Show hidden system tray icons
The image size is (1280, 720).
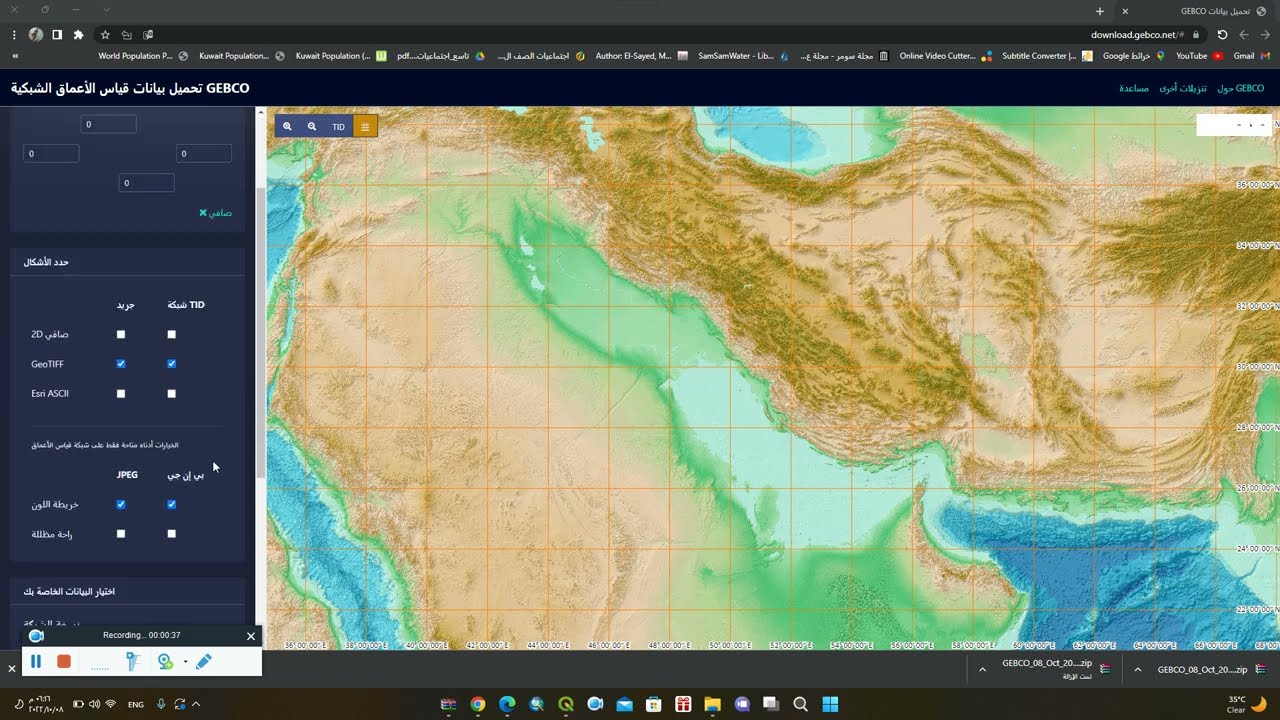pos(196,704)
